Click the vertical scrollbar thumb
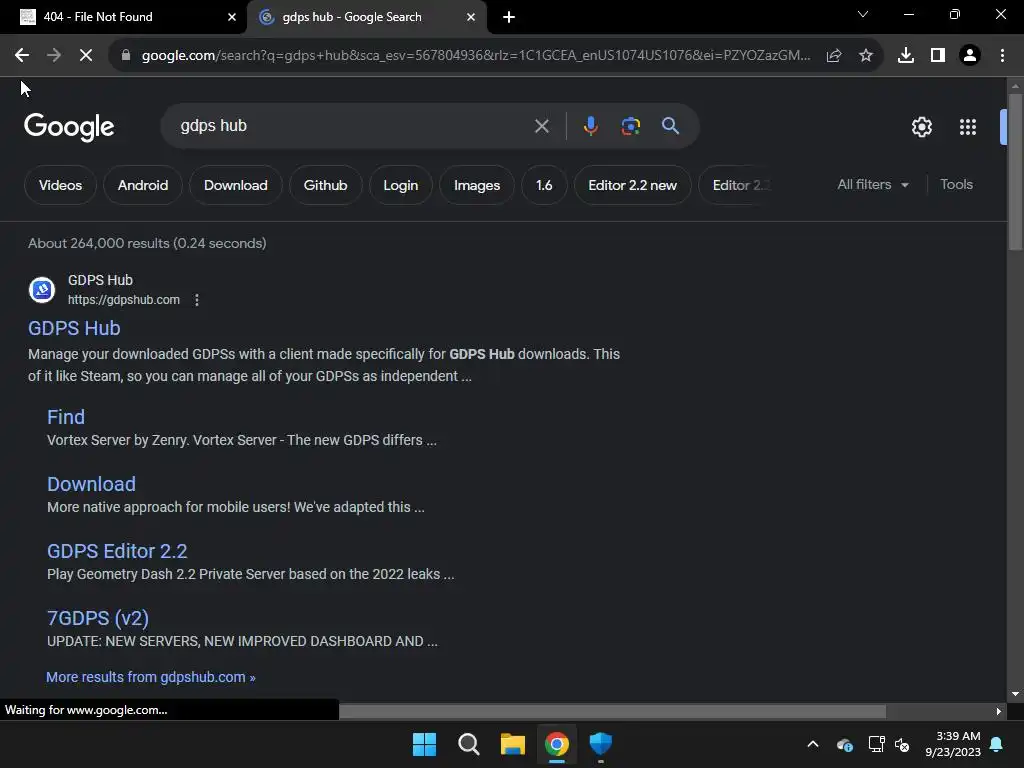The image size is (1024, 768). [1015, 172]
